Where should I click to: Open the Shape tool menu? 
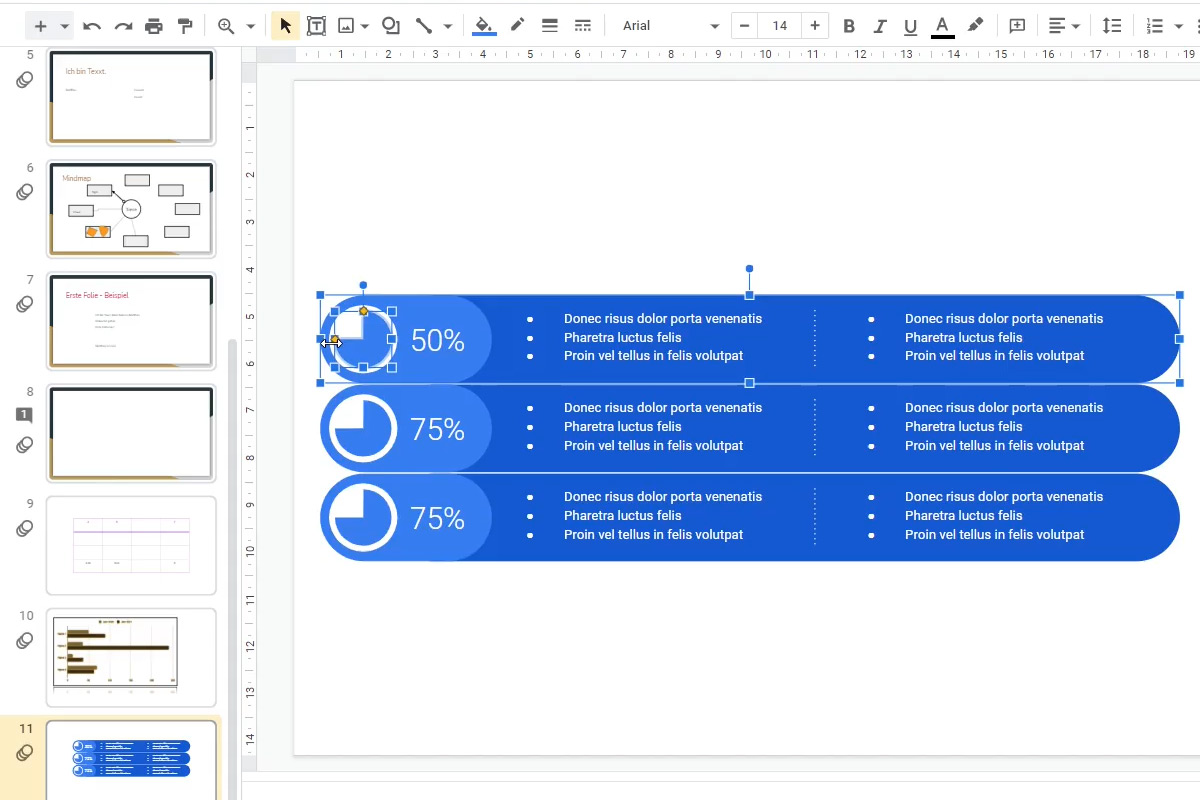(391, 26)
